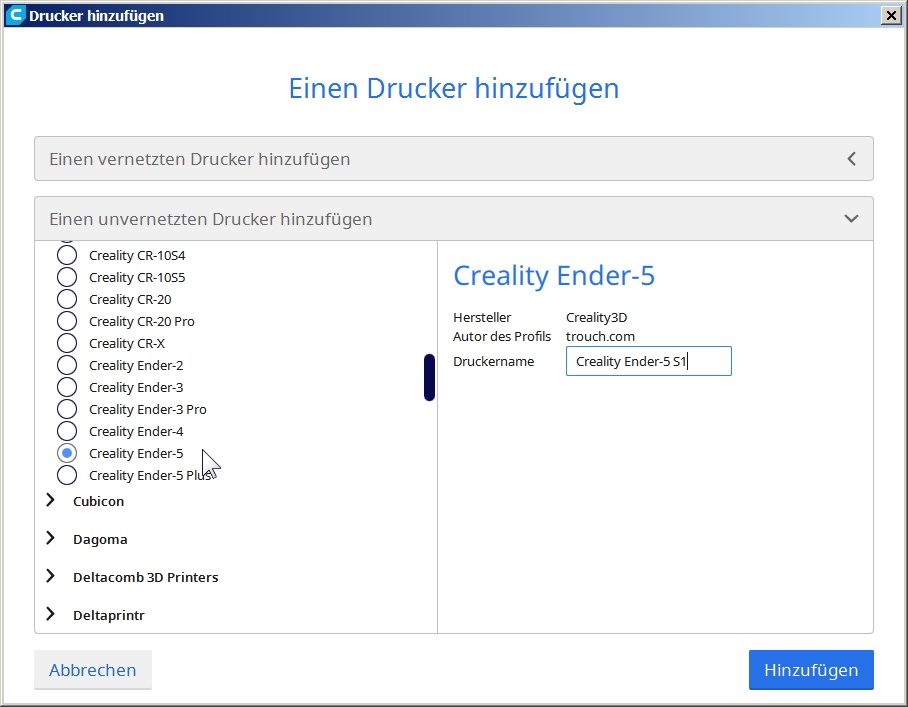Expand the Dagoma manufacturer group
The width and height of the screenshot is (908, 707).
[50, 539]
